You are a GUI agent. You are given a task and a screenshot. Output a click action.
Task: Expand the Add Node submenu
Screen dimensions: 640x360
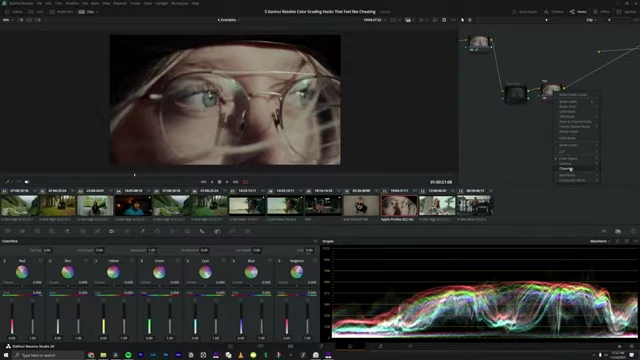click(x=576, y=116)
